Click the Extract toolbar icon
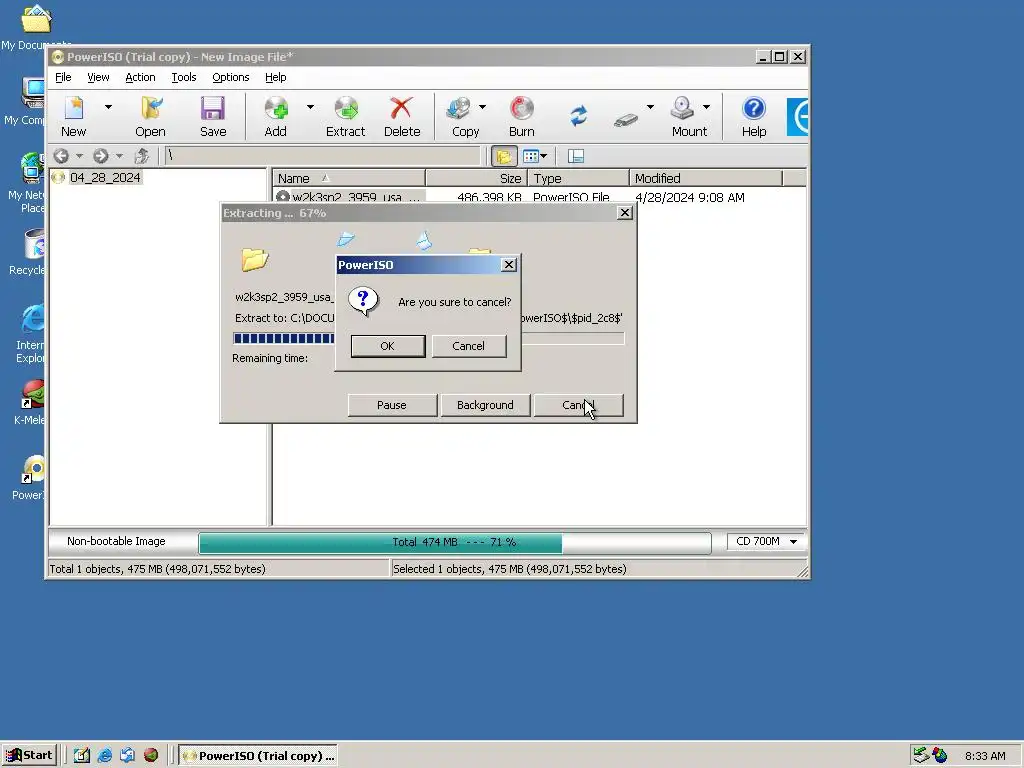1024x768 pixels. pyautogui.click(x=345, y=116)
